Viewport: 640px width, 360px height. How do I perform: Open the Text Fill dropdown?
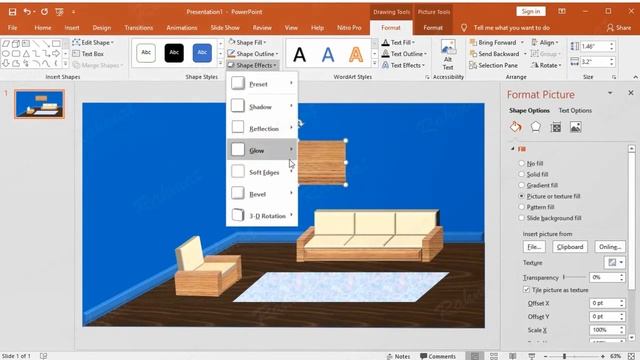point(398,42)
